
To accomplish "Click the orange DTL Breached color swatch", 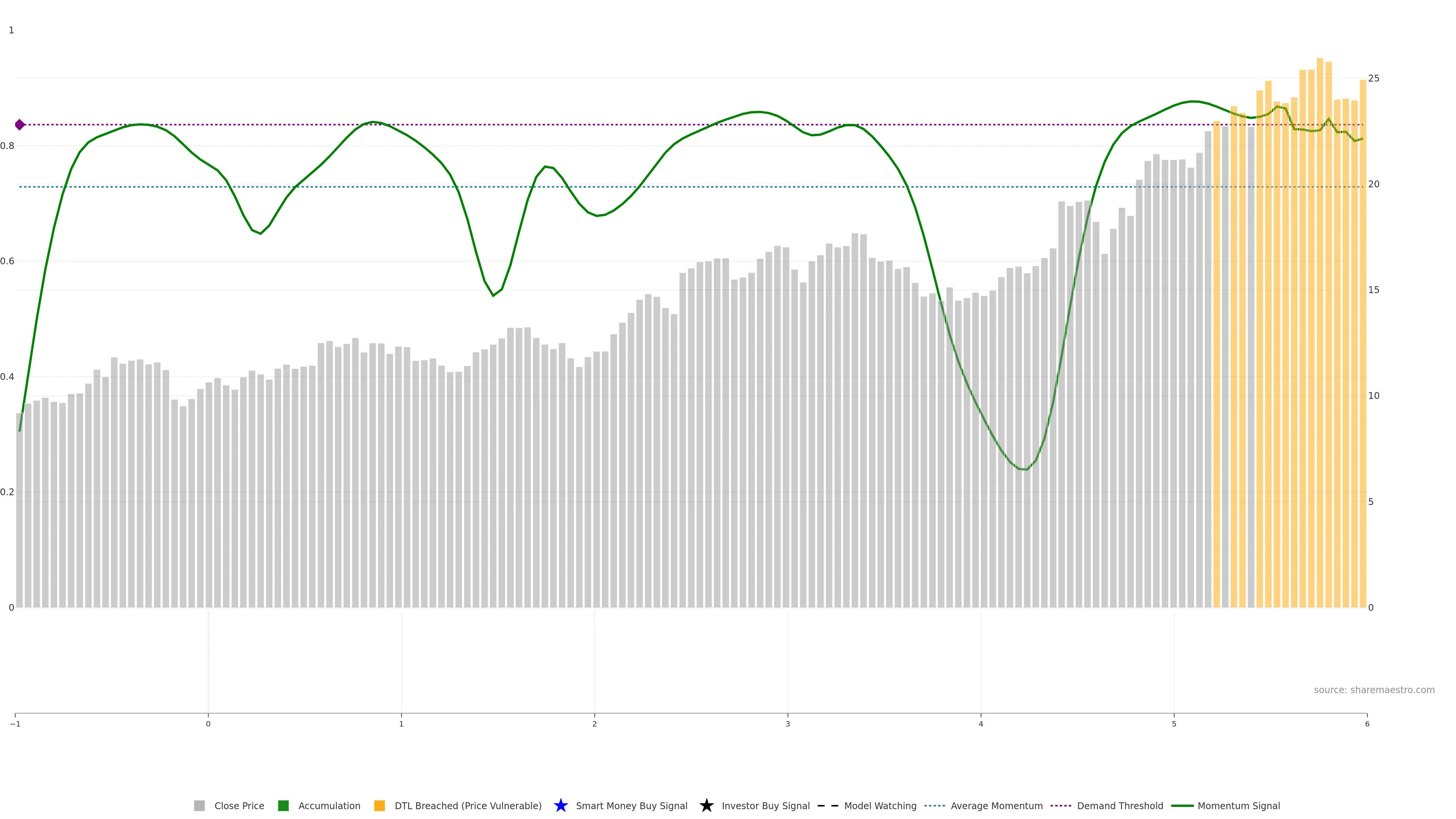I will 379,805.
